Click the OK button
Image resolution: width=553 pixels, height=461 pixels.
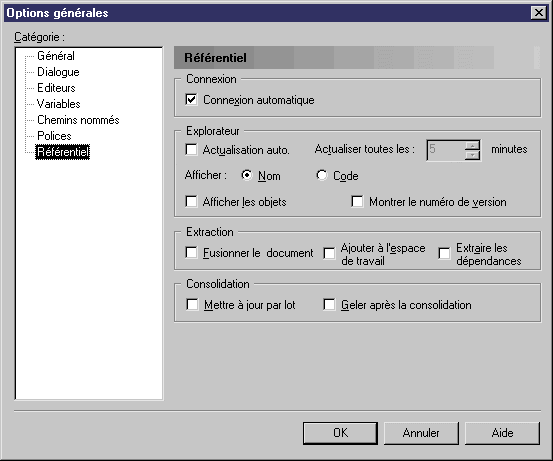click(340, 433)
